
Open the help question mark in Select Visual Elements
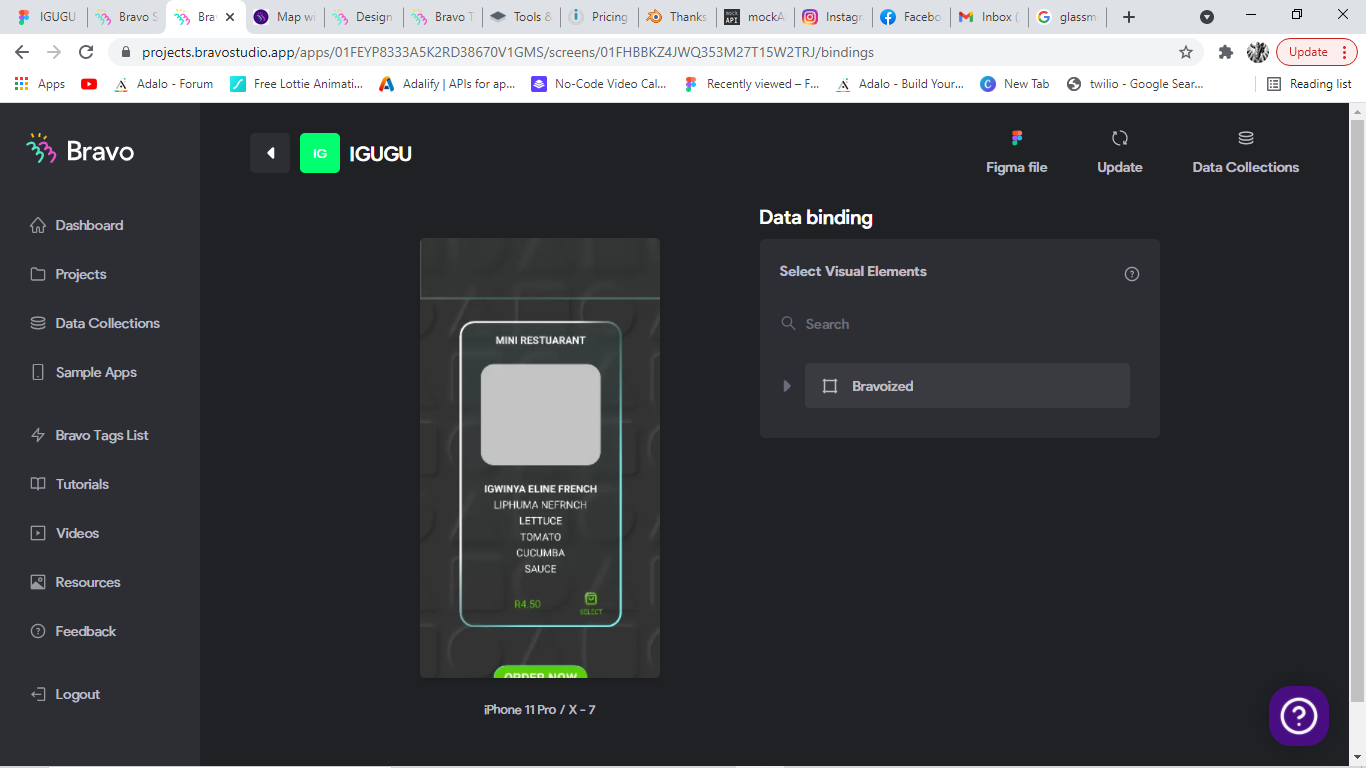1132,274
